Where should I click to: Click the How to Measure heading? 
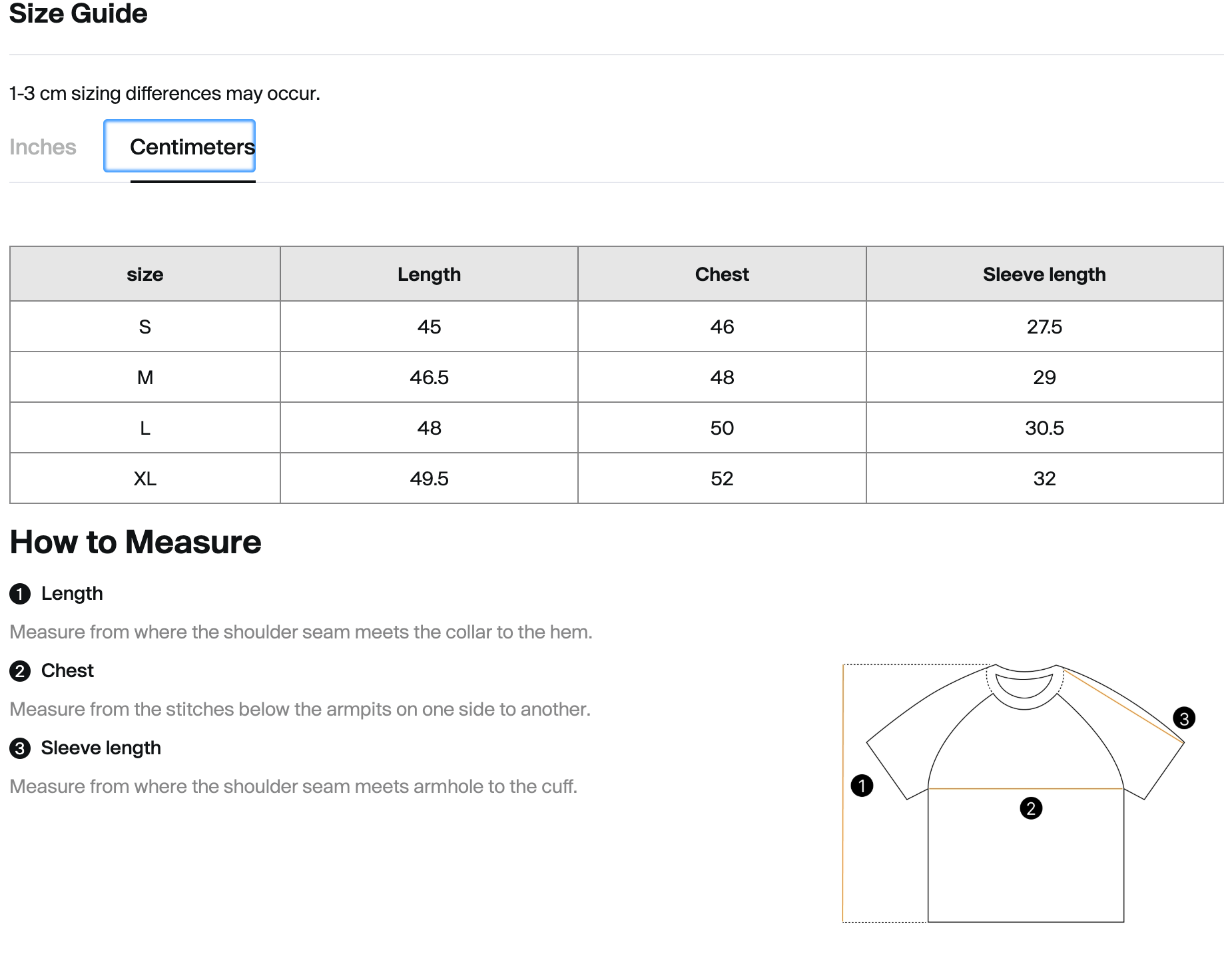(136, 542)
